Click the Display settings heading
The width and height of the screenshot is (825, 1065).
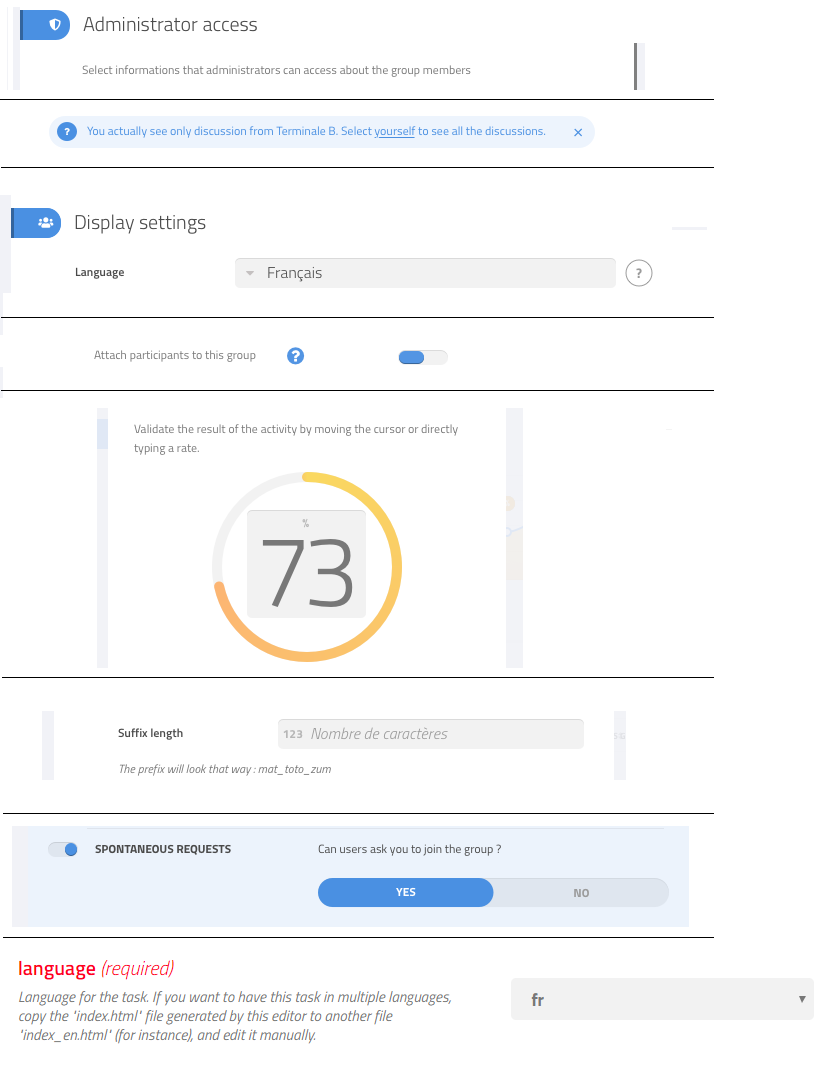(x=140, y=223)
